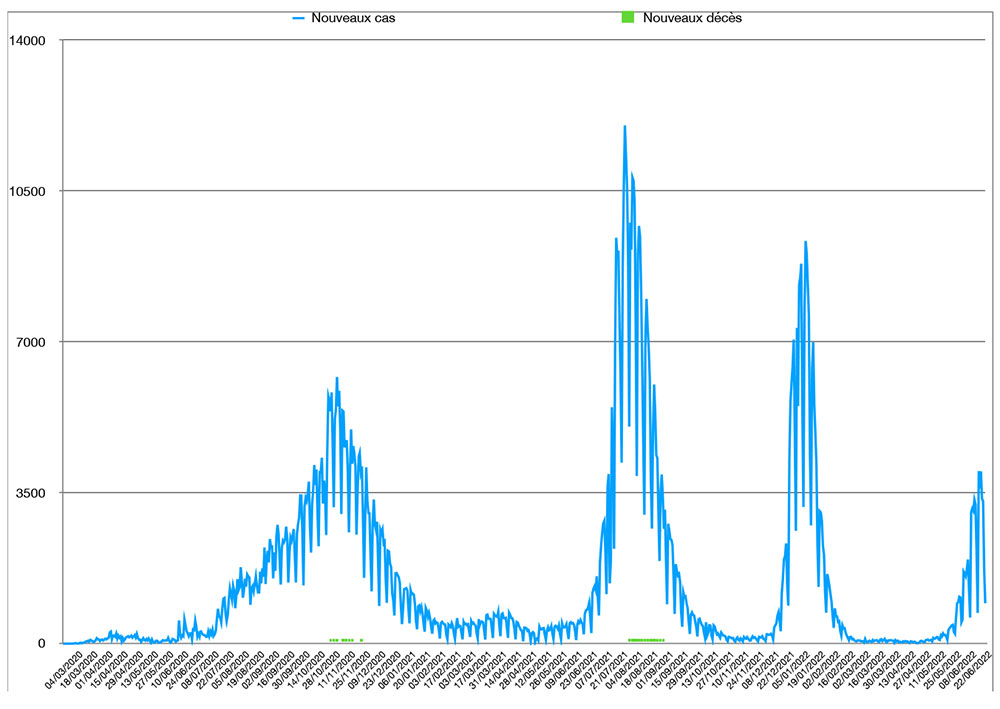Click the autumn 2020 peak near 6000
The height and width of the screenshot is (709, 1000).
click(337, 378)
